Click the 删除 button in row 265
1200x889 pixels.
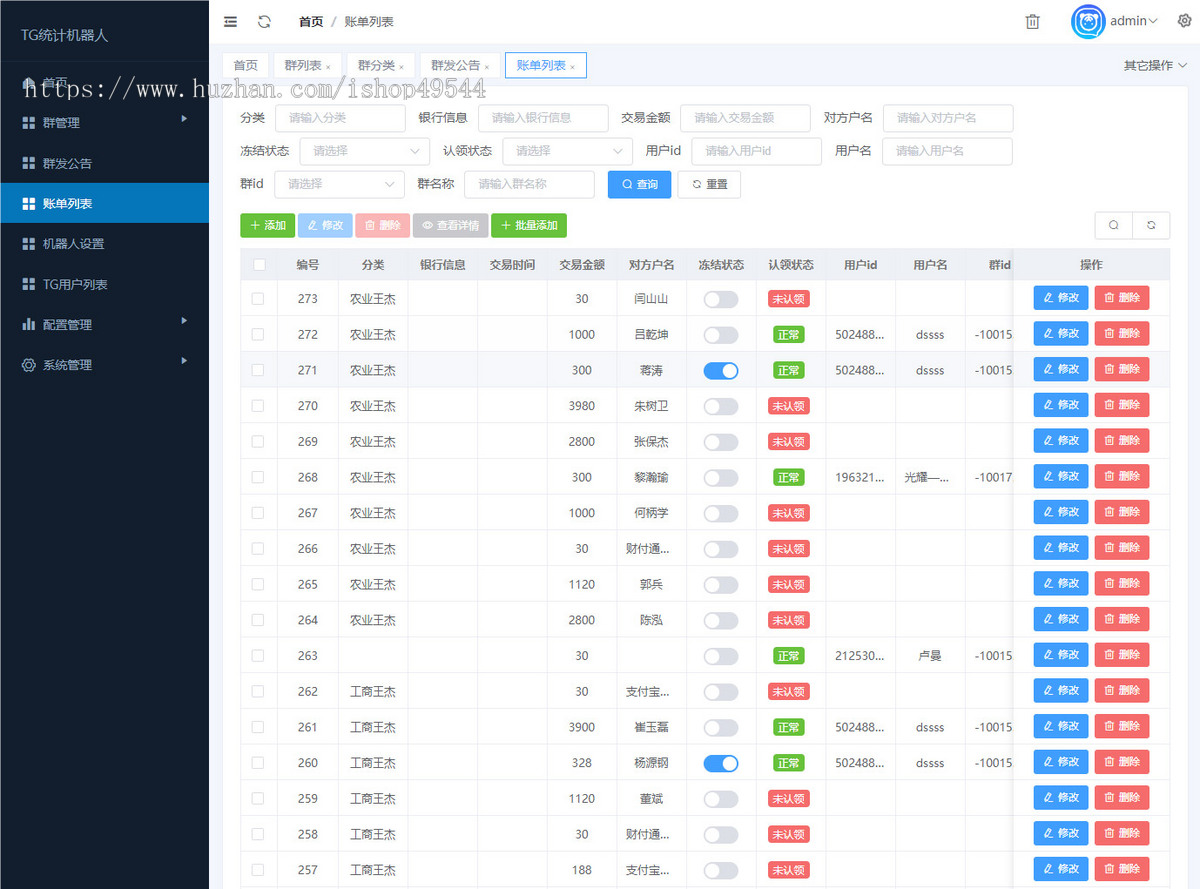(x=1122, y=584)
